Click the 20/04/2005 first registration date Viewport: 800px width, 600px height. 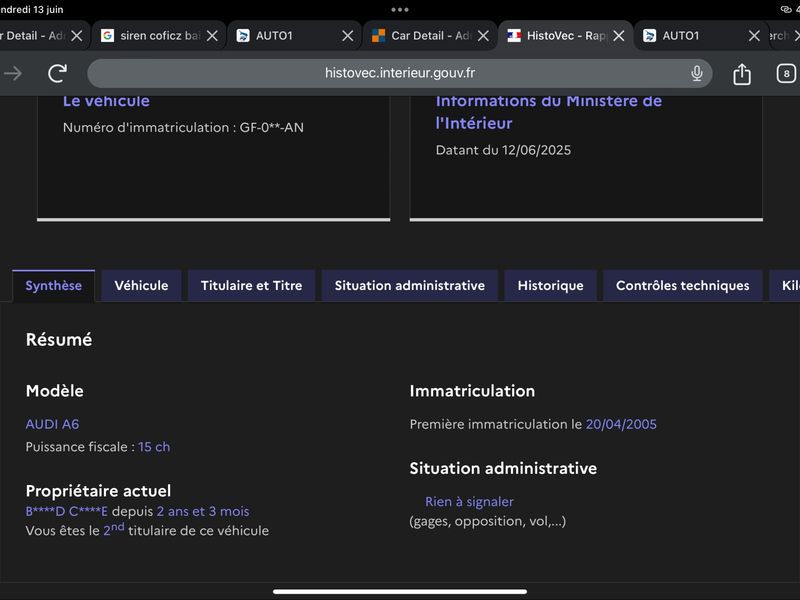tap(621, 424)
